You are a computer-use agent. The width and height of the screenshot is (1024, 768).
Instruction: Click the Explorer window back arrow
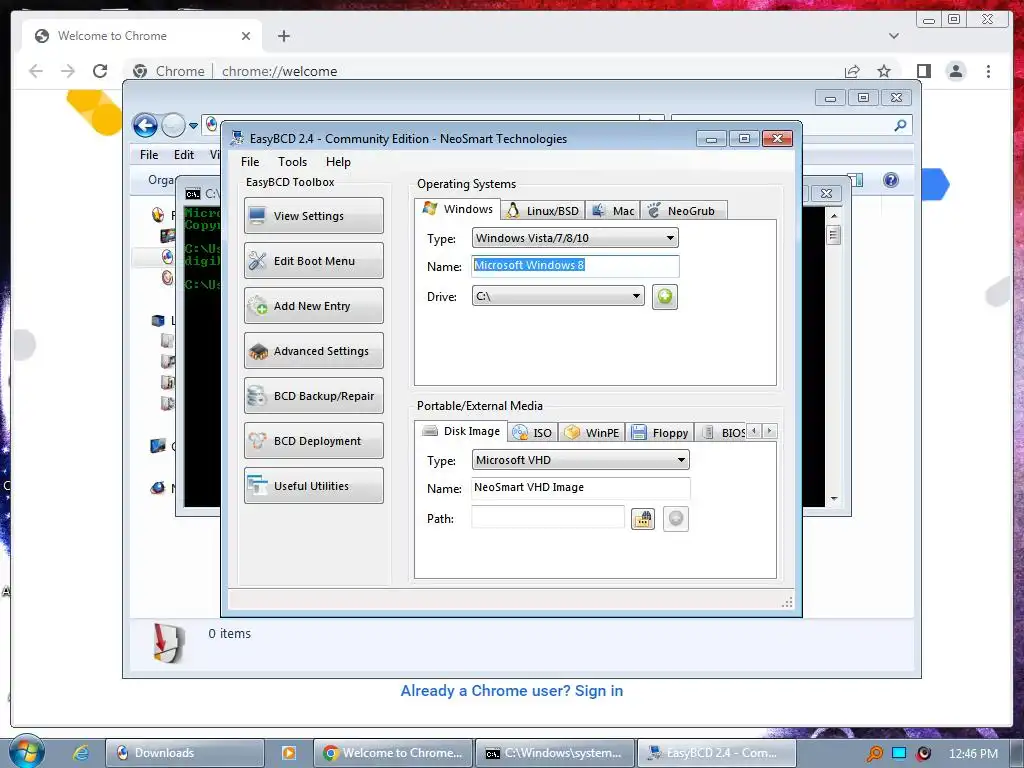[x=145, y=125]
